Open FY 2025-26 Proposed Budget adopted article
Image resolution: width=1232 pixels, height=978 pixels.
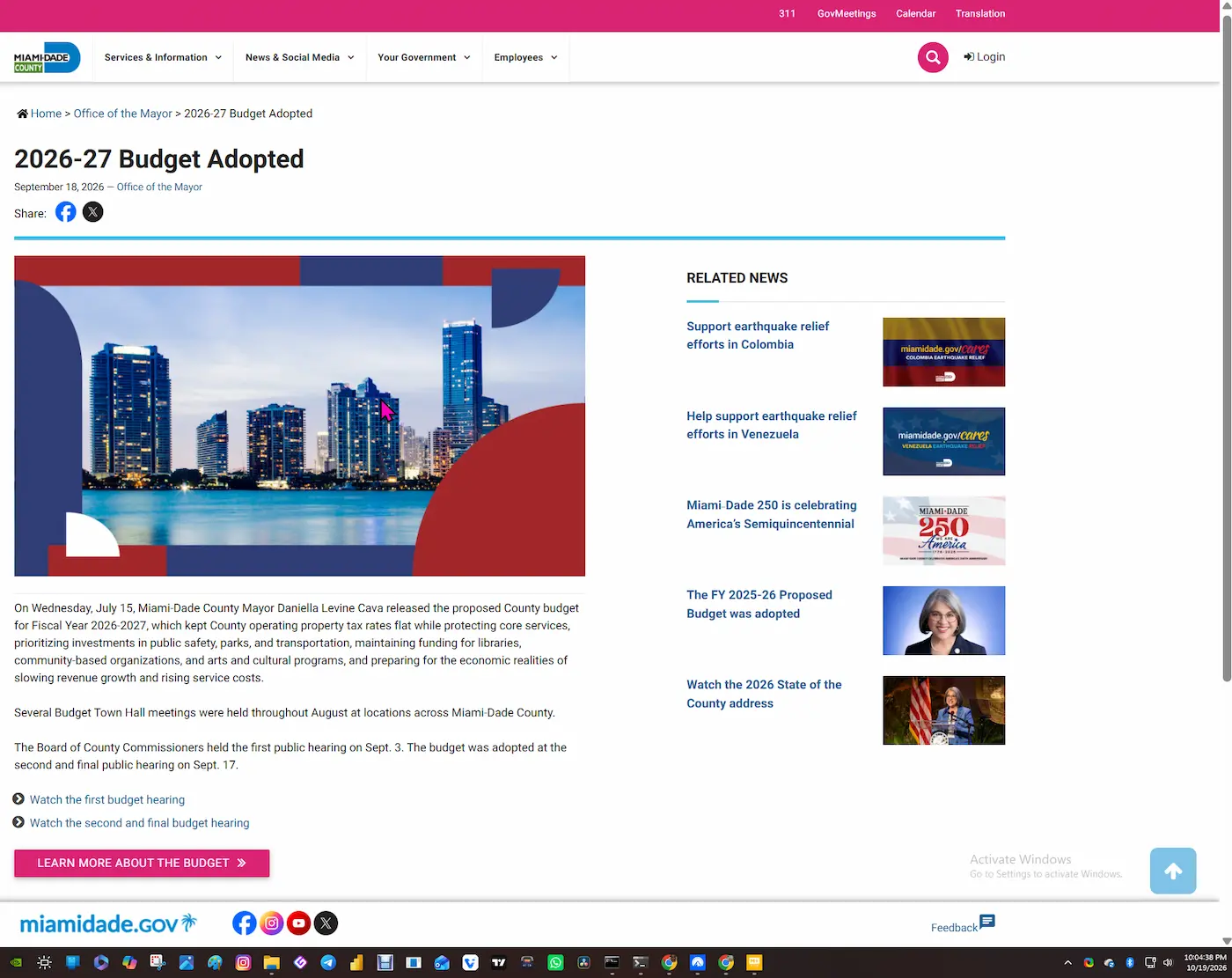(759, 604)
